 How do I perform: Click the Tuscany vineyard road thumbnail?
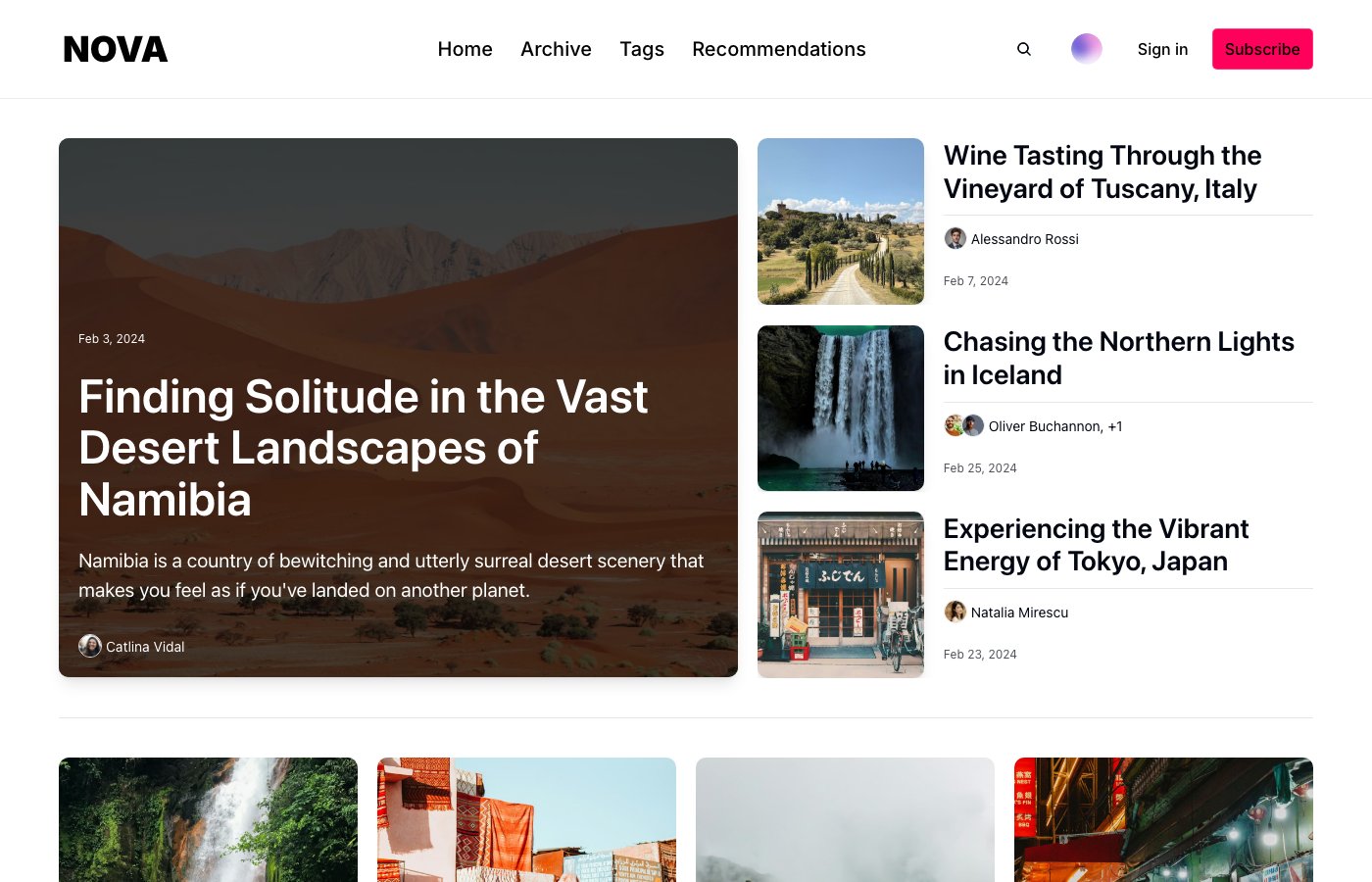click(841, 221)
